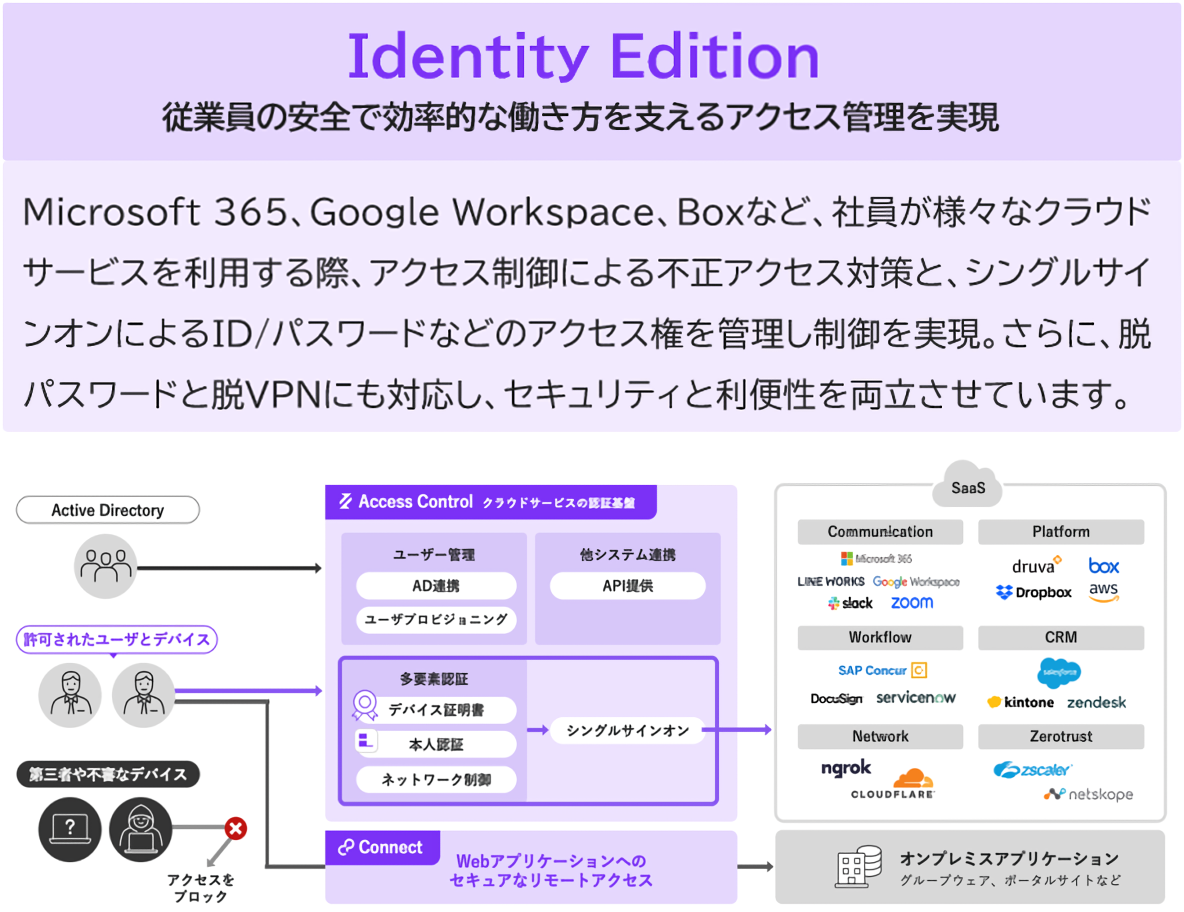
Task: Click the Active Directory users group icon
Action: click(106, 566)
